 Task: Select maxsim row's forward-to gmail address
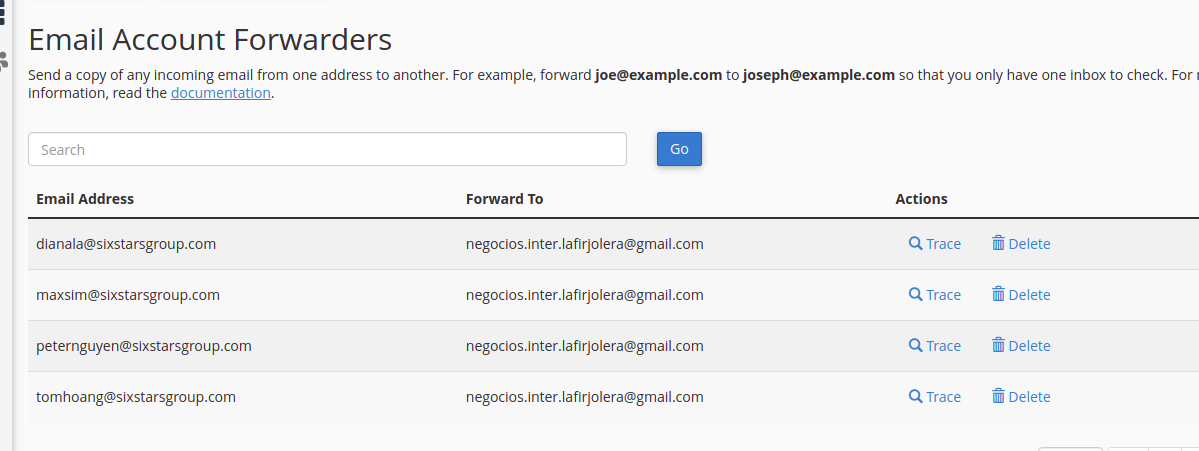tap(584, 295)
